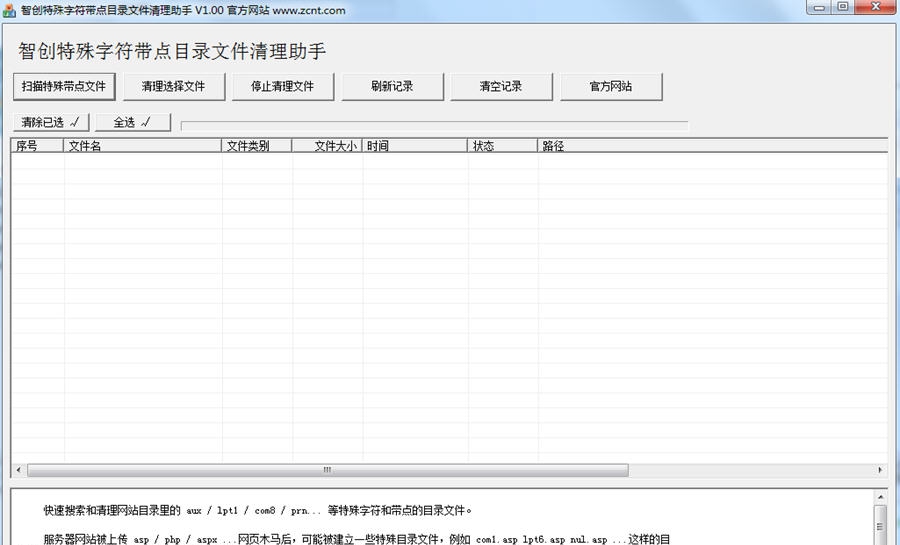Sort by the 序号 column header
This screenshot has width=900, height=545.
click(x=37, y=146)
